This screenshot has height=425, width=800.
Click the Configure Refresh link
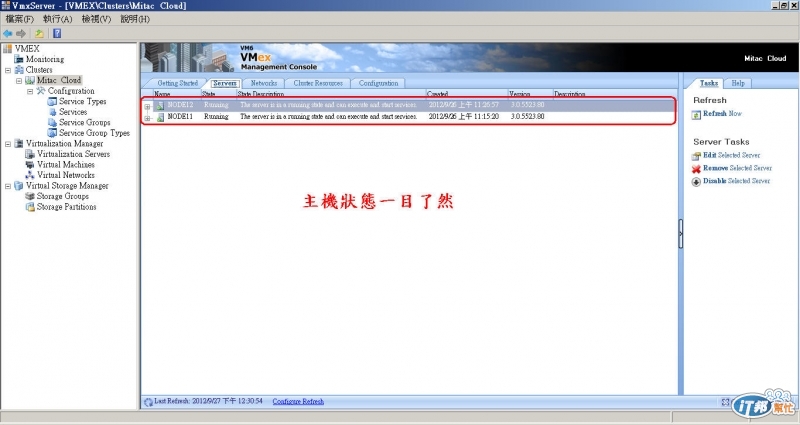(298, 402)
